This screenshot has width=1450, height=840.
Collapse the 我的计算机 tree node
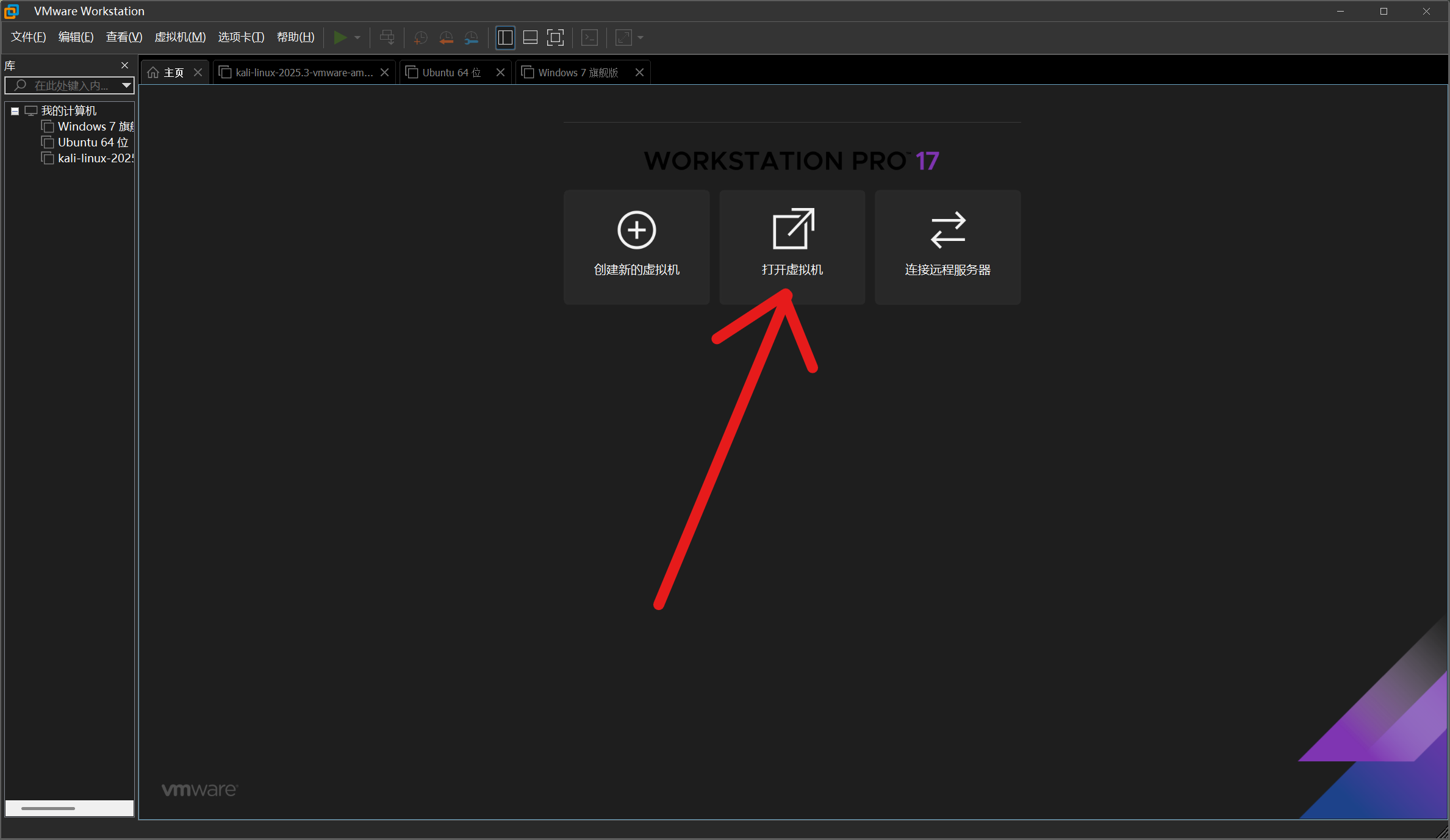15,111
